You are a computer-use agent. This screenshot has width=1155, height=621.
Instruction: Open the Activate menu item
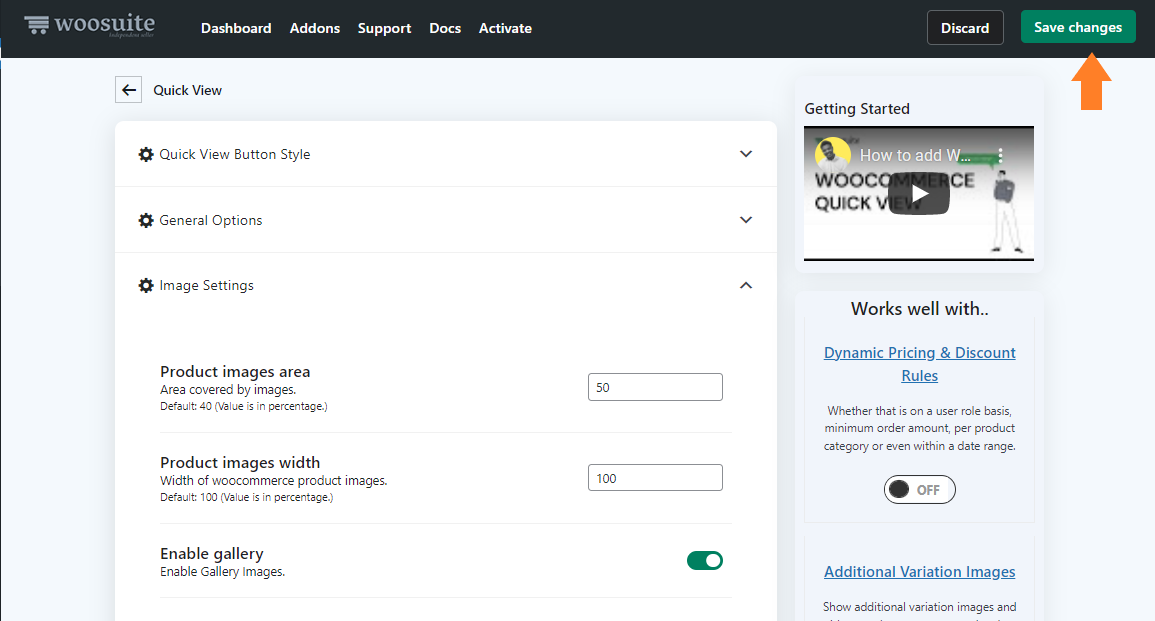click(505, 28)
